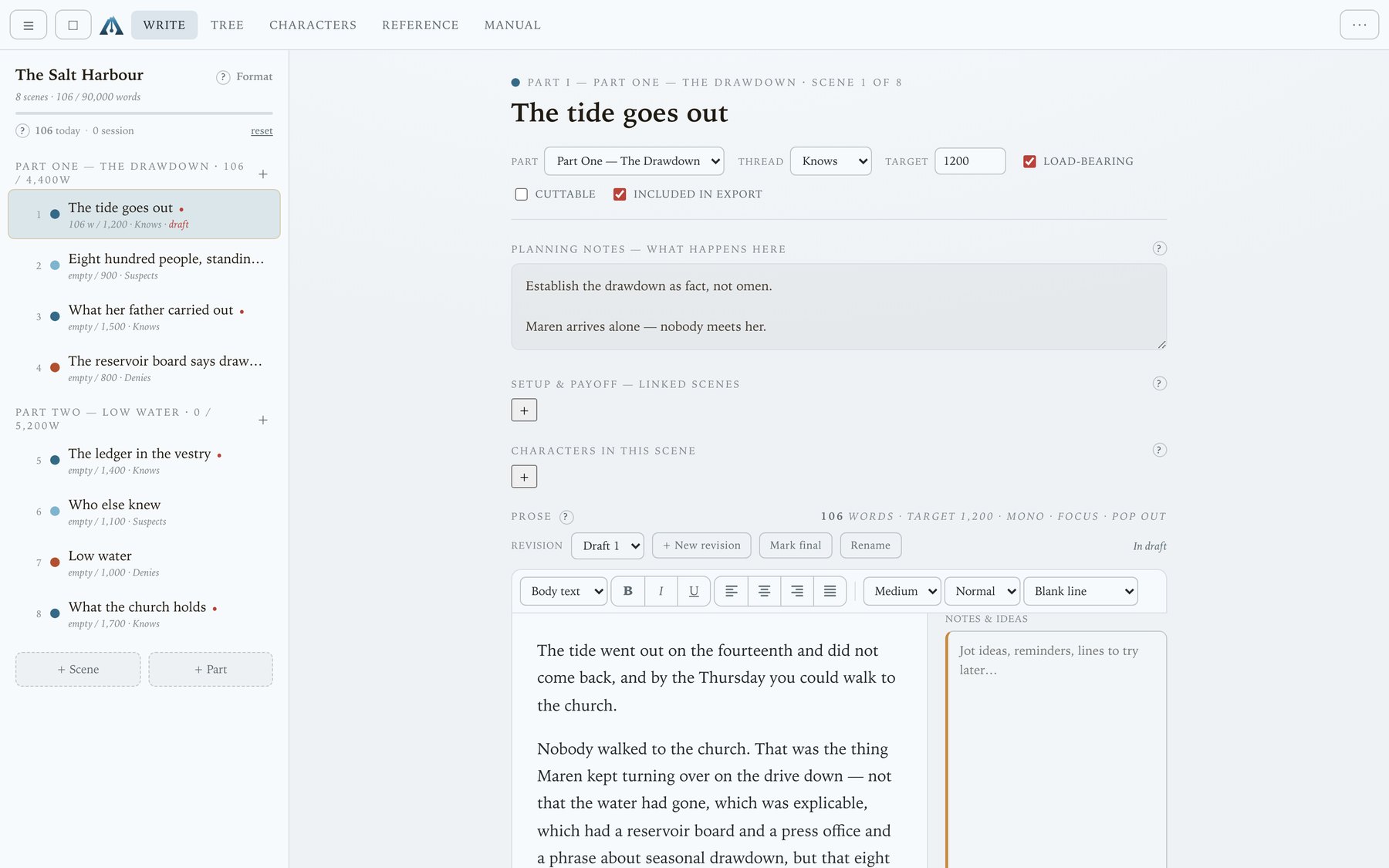Open Setup & Payoff help icon
Screen dimensions: 1389x868
pyautogui.click(x=1159, y=383)
